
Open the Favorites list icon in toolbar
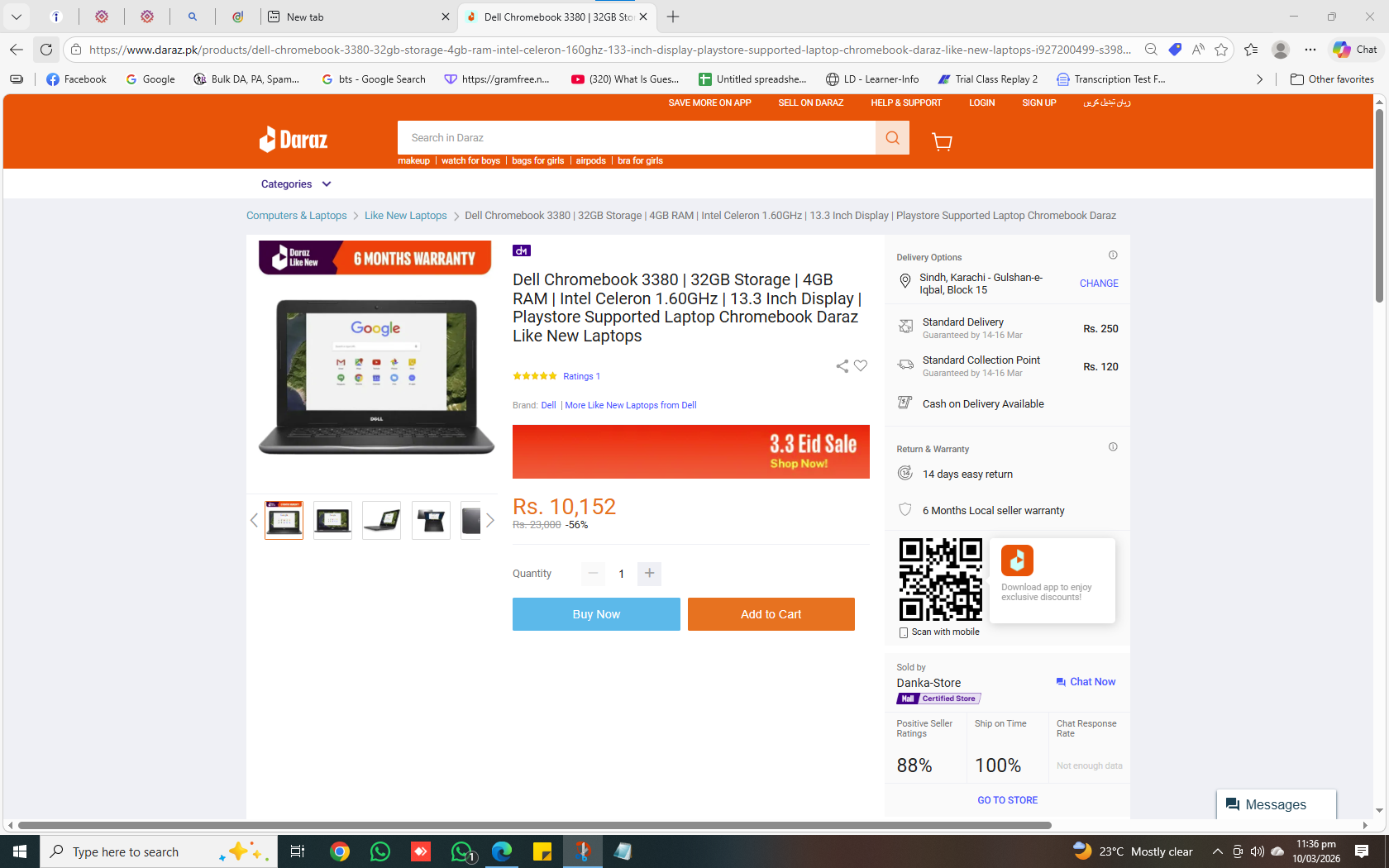pos(1251,50)
